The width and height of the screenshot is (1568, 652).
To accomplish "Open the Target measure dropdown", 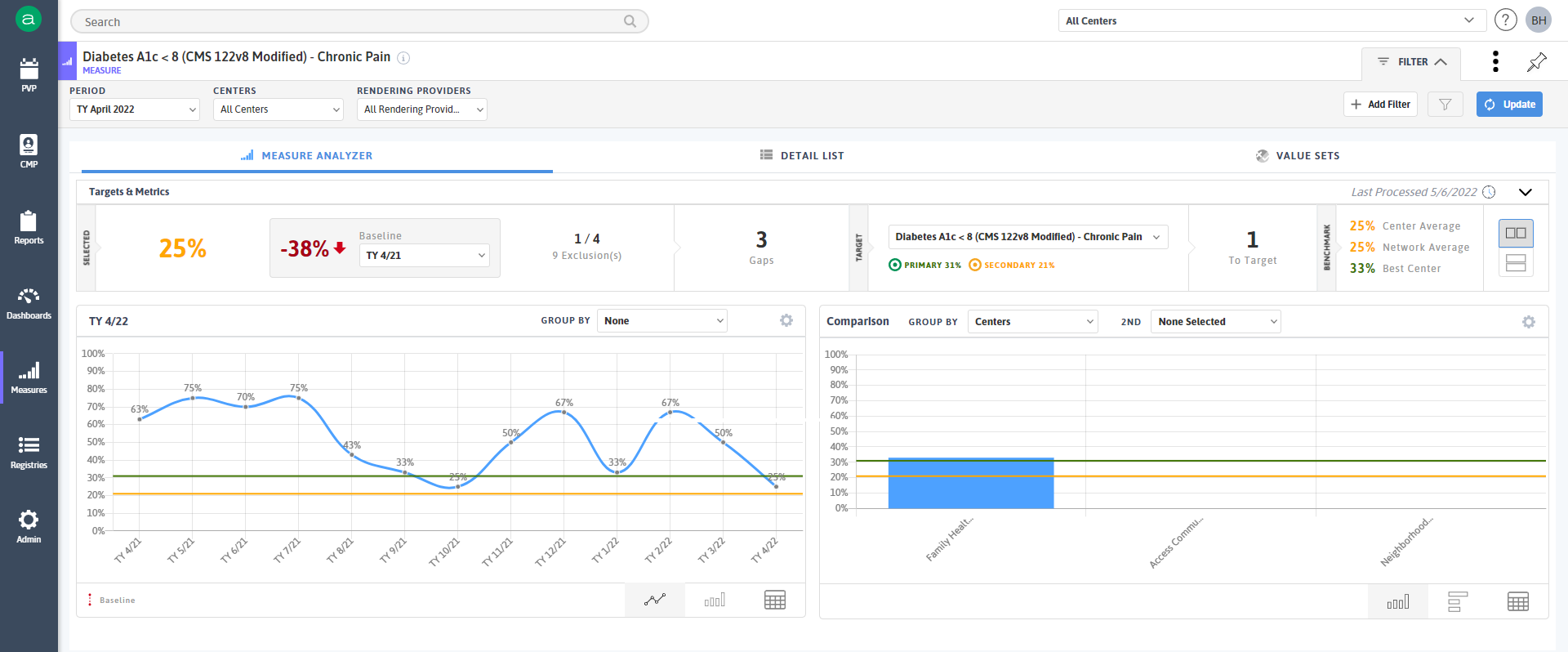I will pos(1028,237).
